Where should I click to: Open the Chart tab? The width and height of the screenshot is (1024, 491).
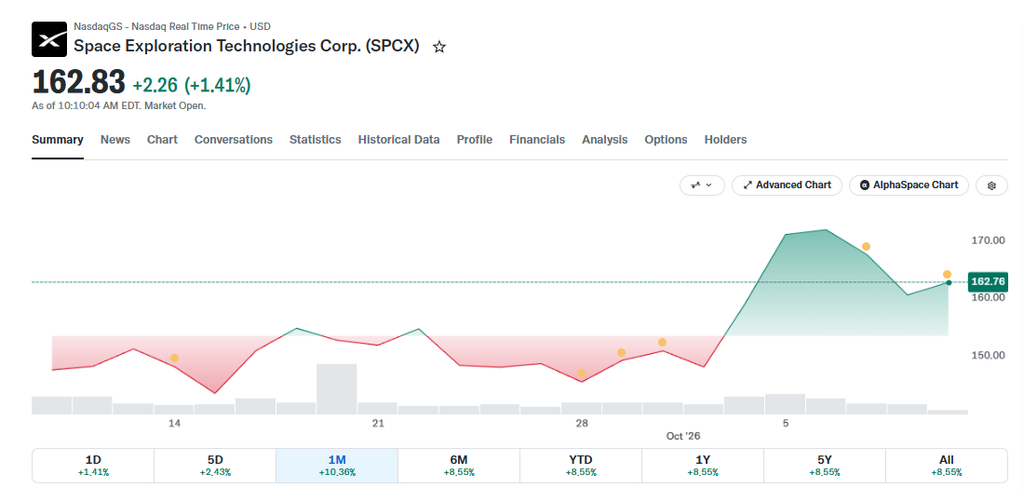coord(162,140)
